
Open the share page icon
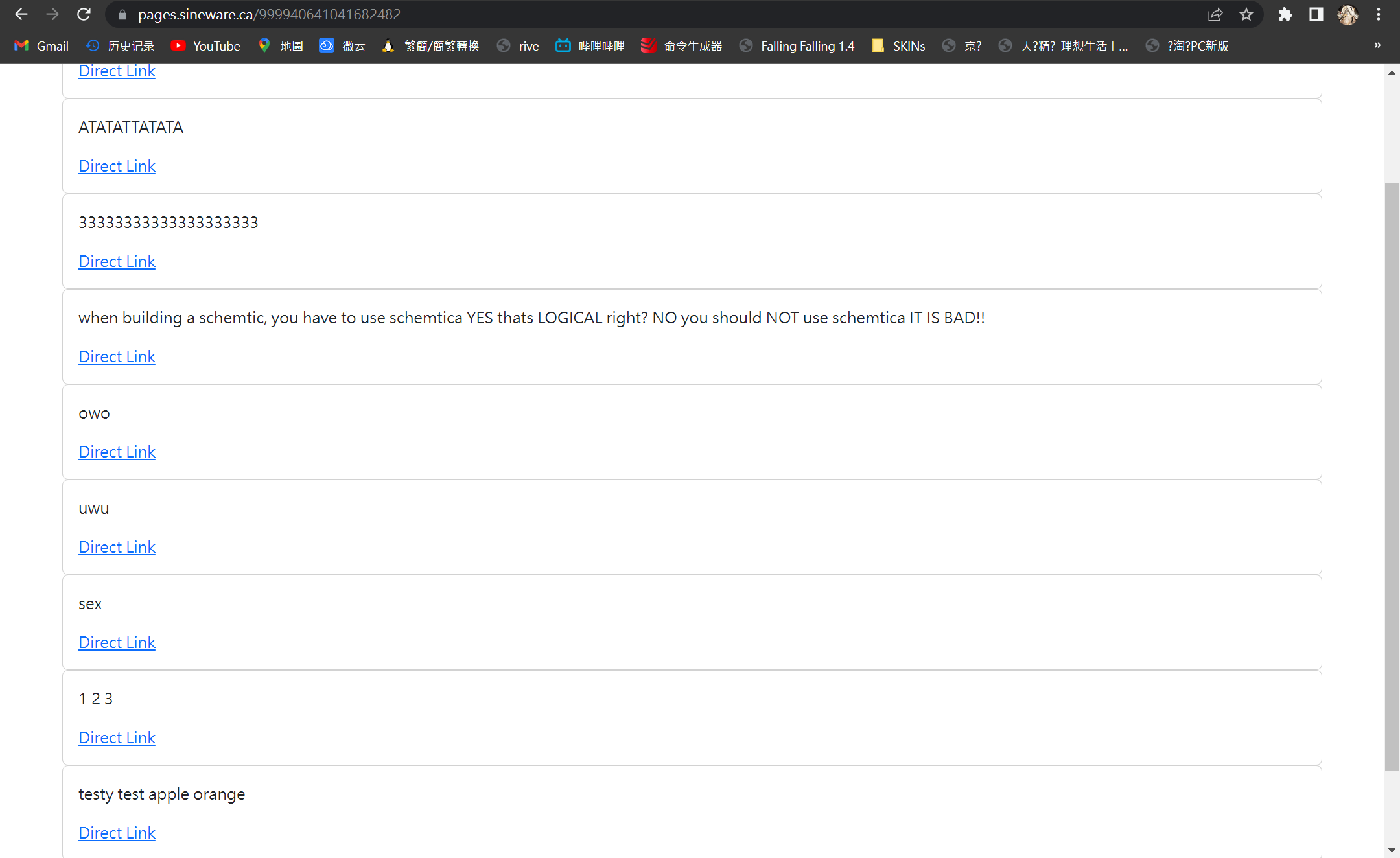[x=1215, y=14]
